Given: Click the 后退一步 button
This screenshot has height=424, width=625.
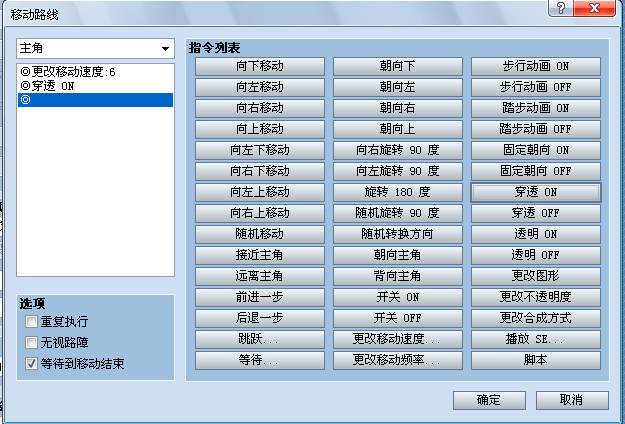Looking at the screenshot, I should [x=260, y=318].
